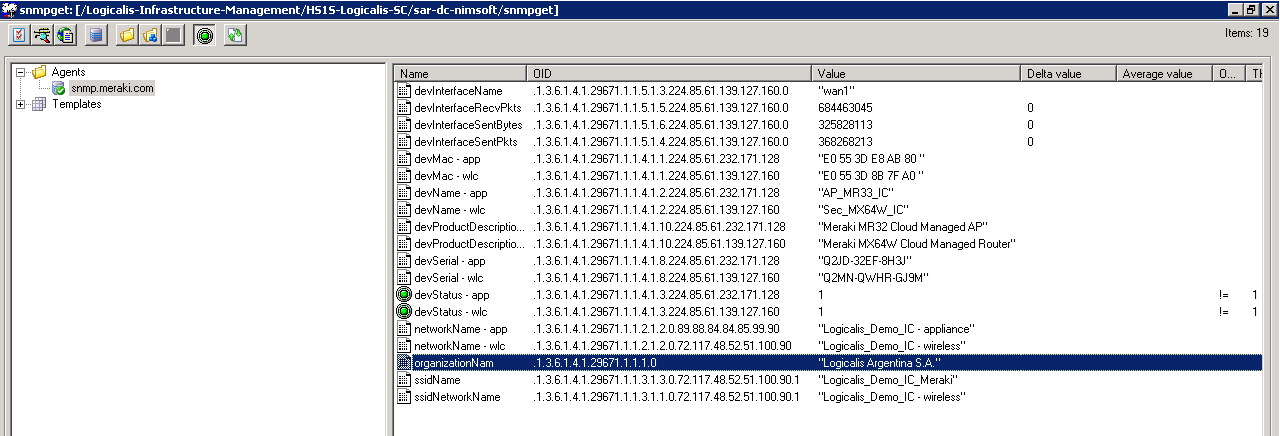Click the snmpget application icon in title bar

(x=9, y=8)
